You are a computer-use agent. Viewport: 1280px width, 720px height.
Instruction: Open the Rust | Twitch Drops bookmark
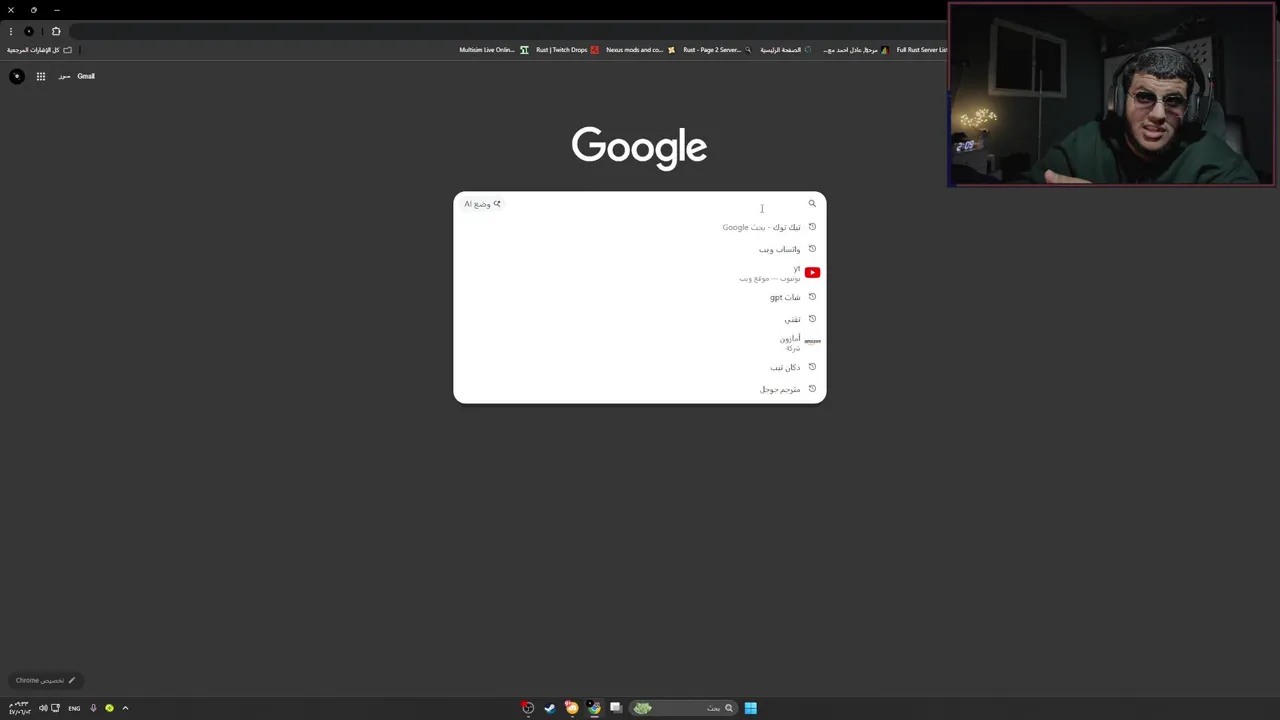point(567,50)
